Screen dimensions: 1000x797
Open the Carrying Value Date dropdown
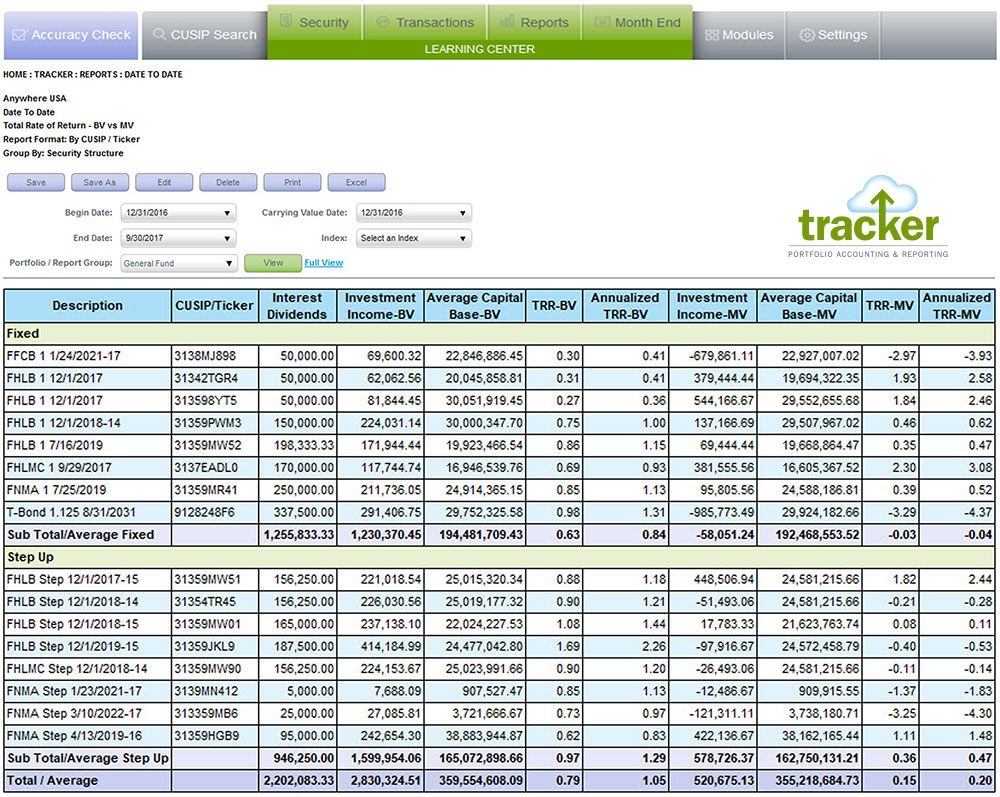(x=412, y=213)
